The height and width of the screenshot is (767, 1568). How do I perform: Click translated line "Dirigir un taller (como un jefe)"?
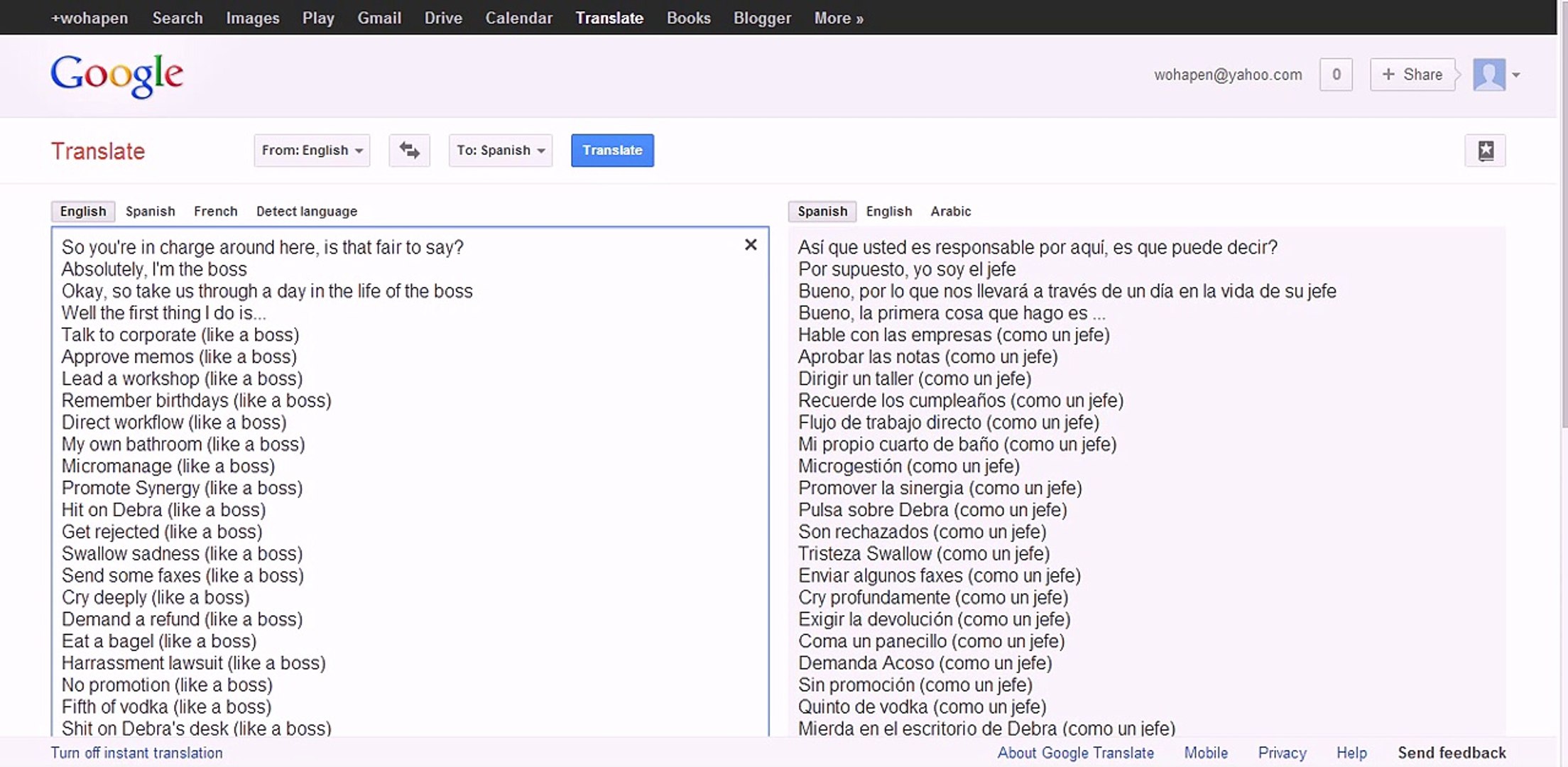coord(915,379)
